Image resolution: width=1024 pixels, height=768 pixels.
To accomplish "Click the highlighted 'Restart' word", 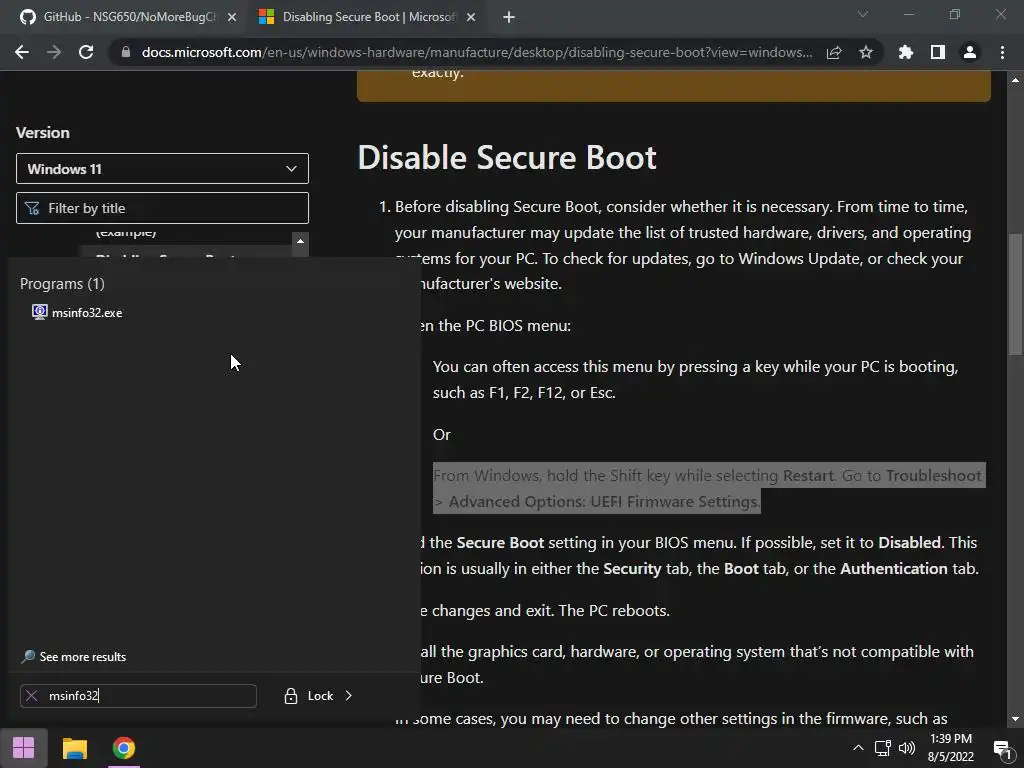I will [808, 475].
